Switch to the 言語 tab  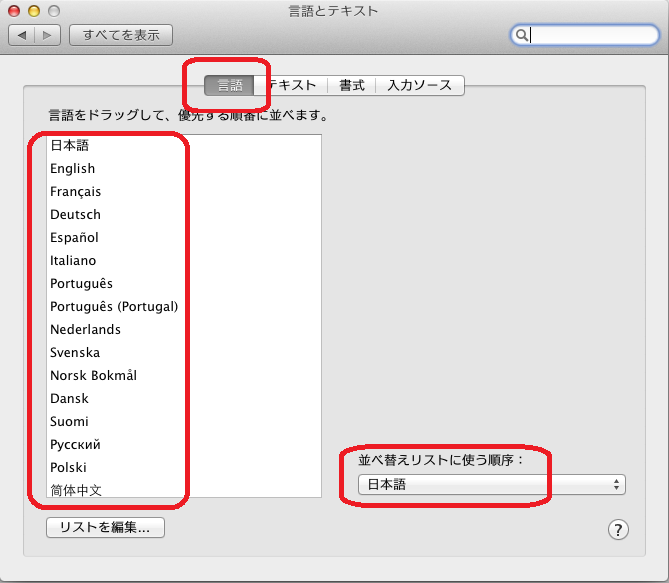pos(230,85)
